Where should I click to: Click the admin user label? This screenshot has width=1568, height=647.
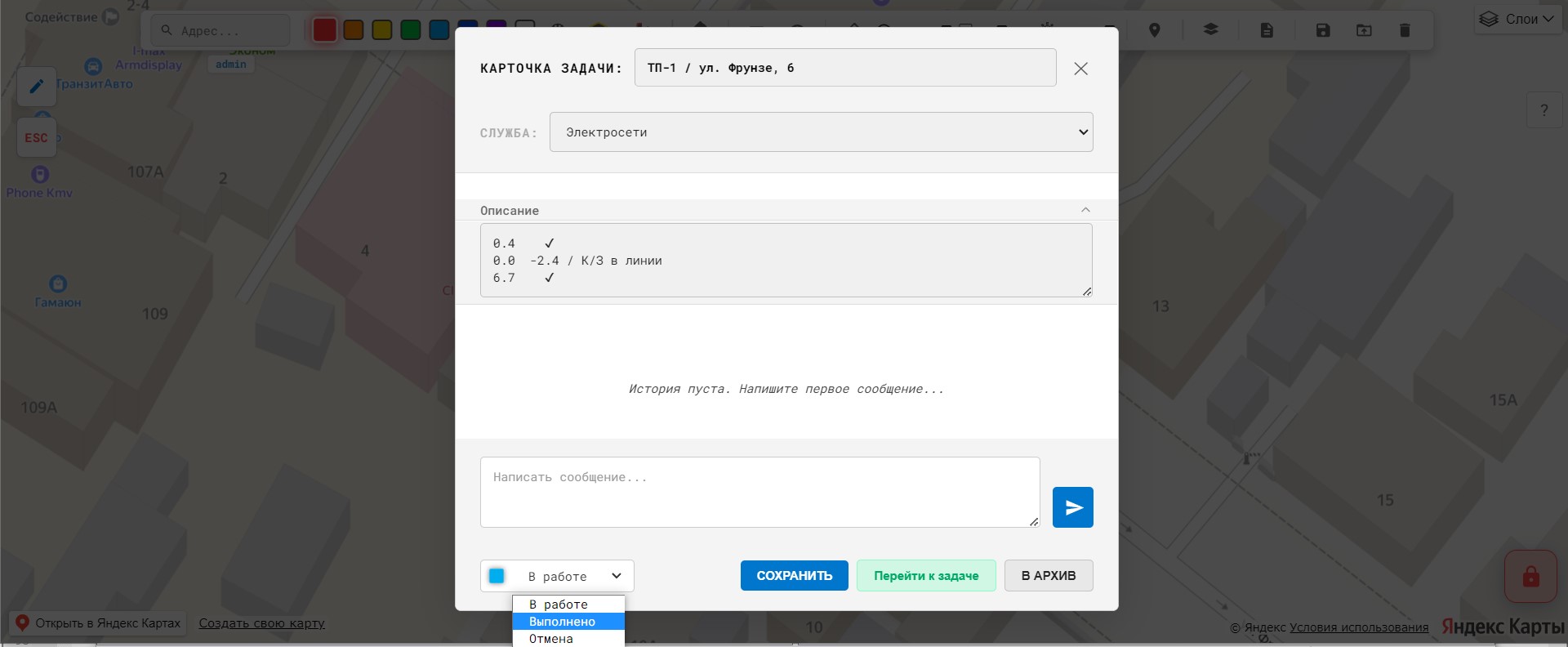click(231, 65)
